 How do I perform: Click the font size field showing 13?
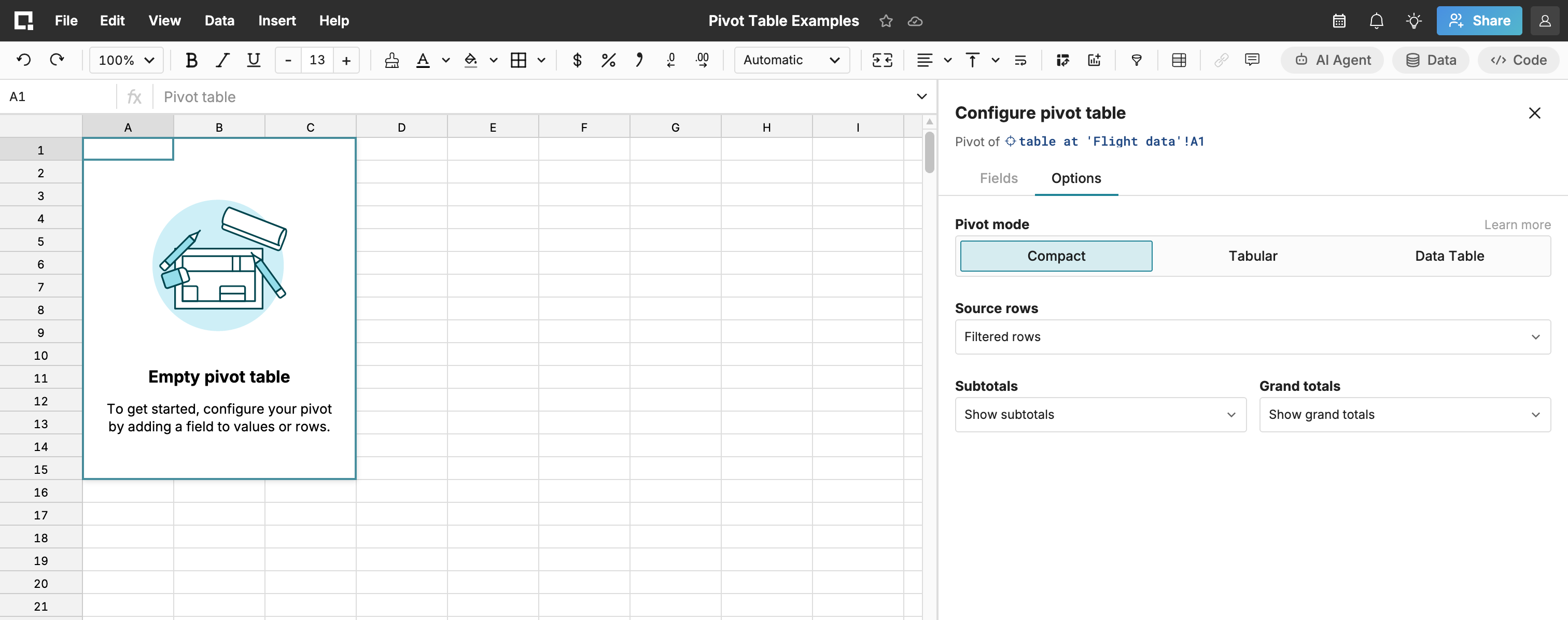click(317, 60)
